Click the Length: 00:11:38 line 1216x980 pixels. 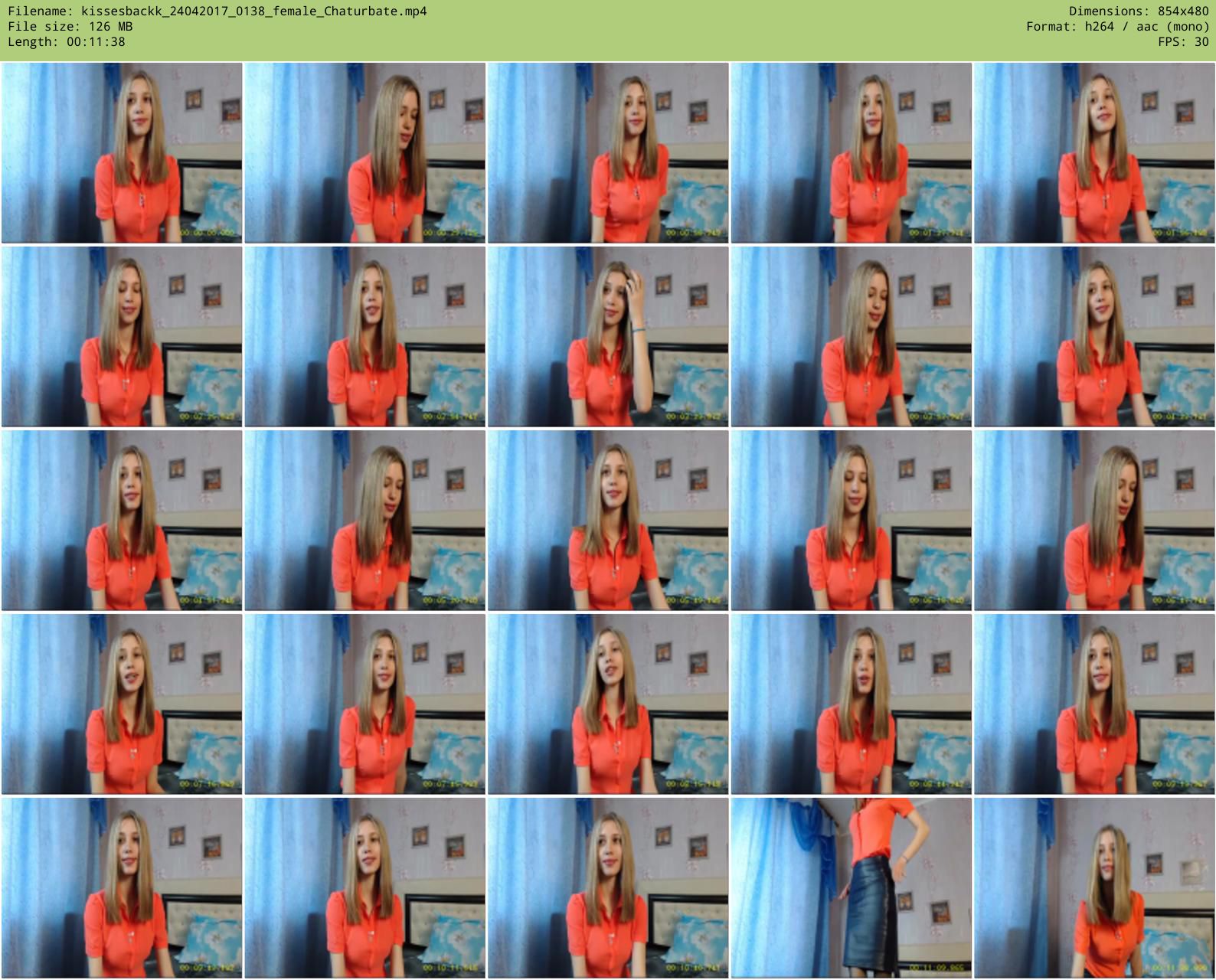click(67, 42)
